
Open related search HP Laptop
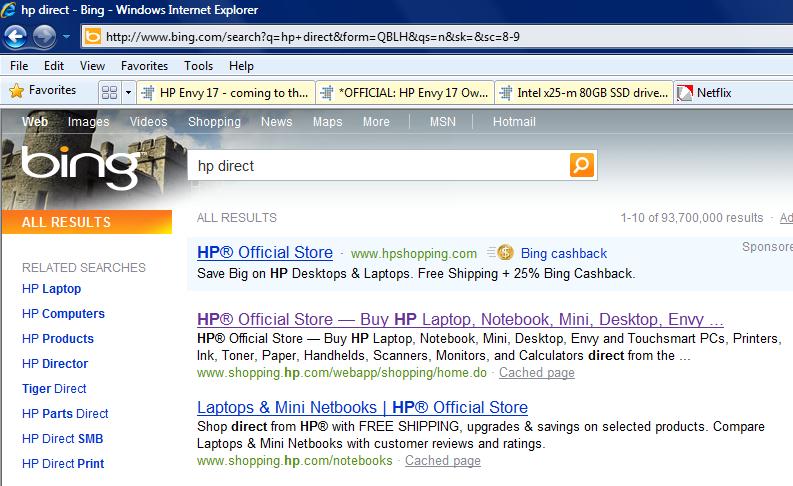[x=52, y=289]
